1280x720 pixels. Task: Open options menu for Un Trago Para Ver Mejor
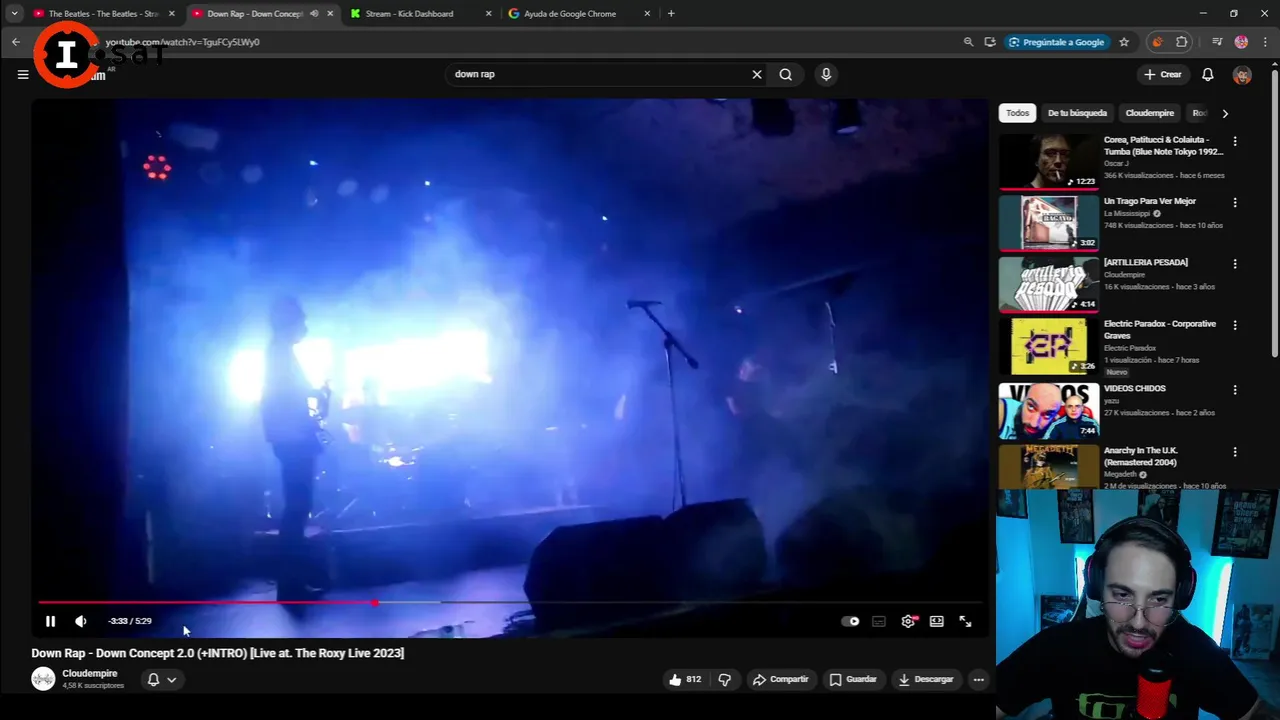point(1235,203)
